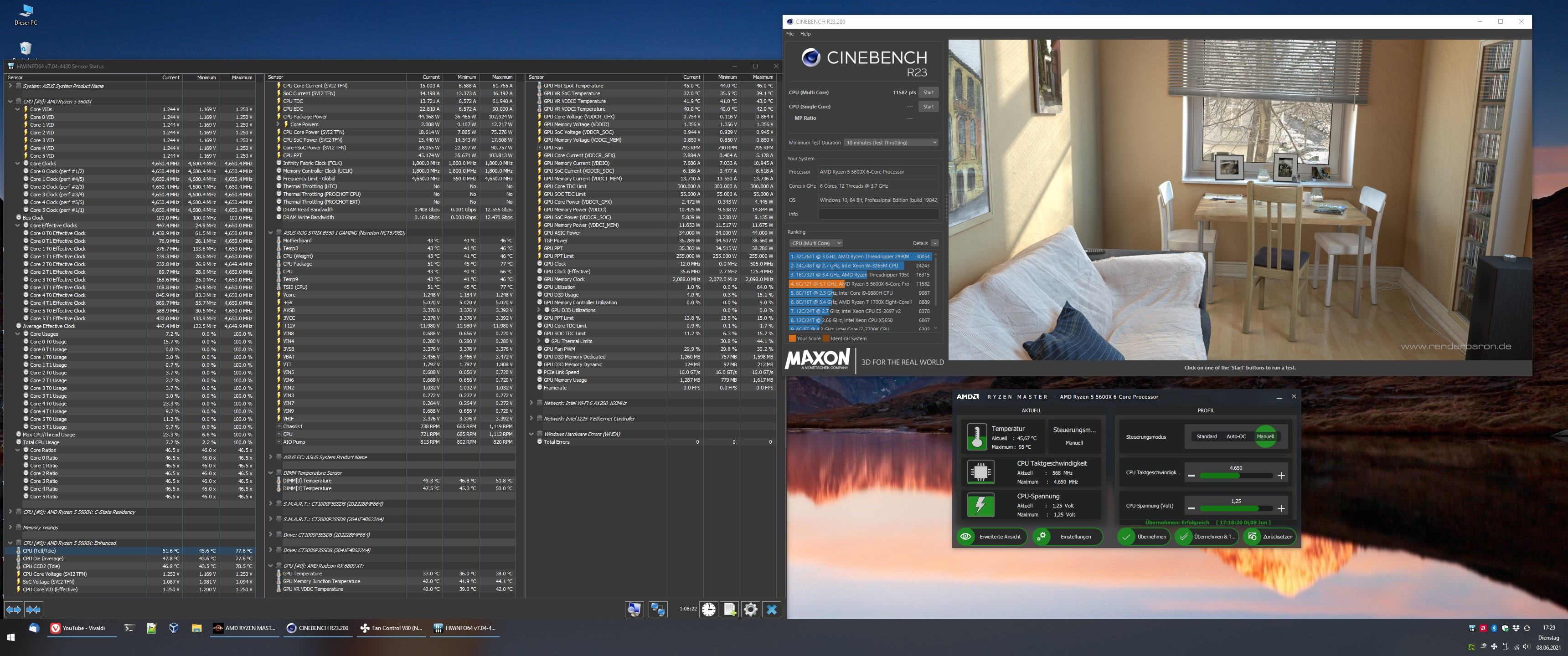The image size is (1568, 656).
Task: Select Auto-OC control mode
Action: point(1236,436)
